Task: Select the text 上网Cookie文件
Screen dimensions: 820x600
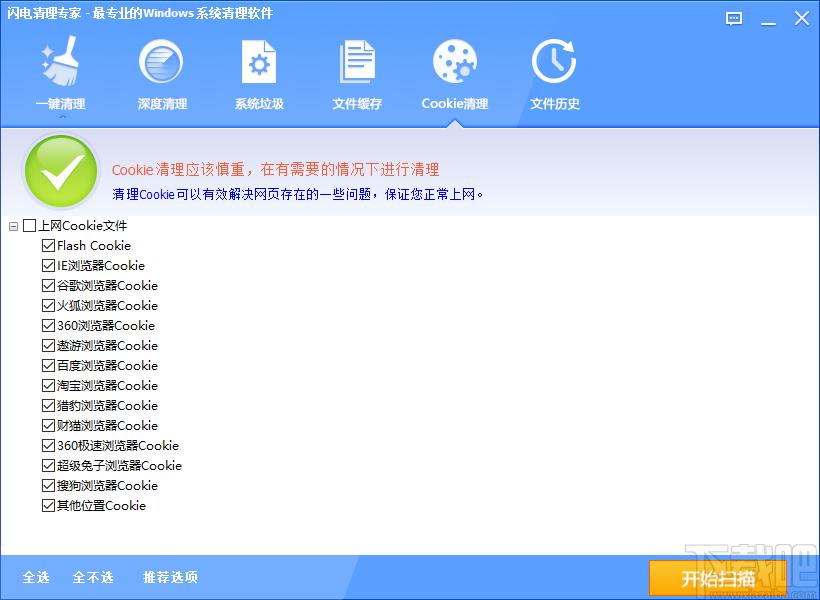Action: [83, 226]
